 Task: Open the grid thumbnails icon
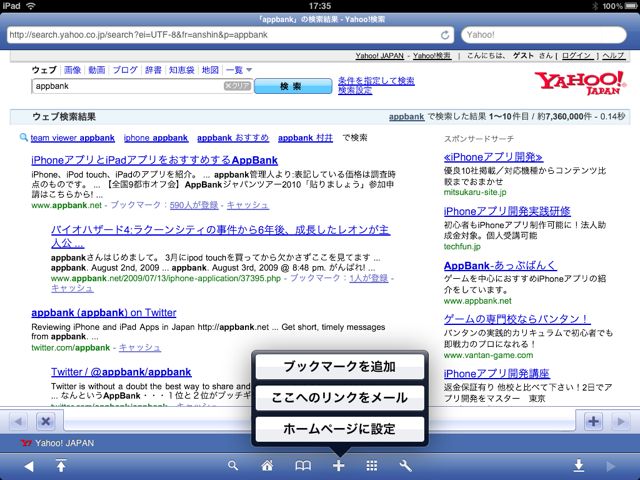371,466
